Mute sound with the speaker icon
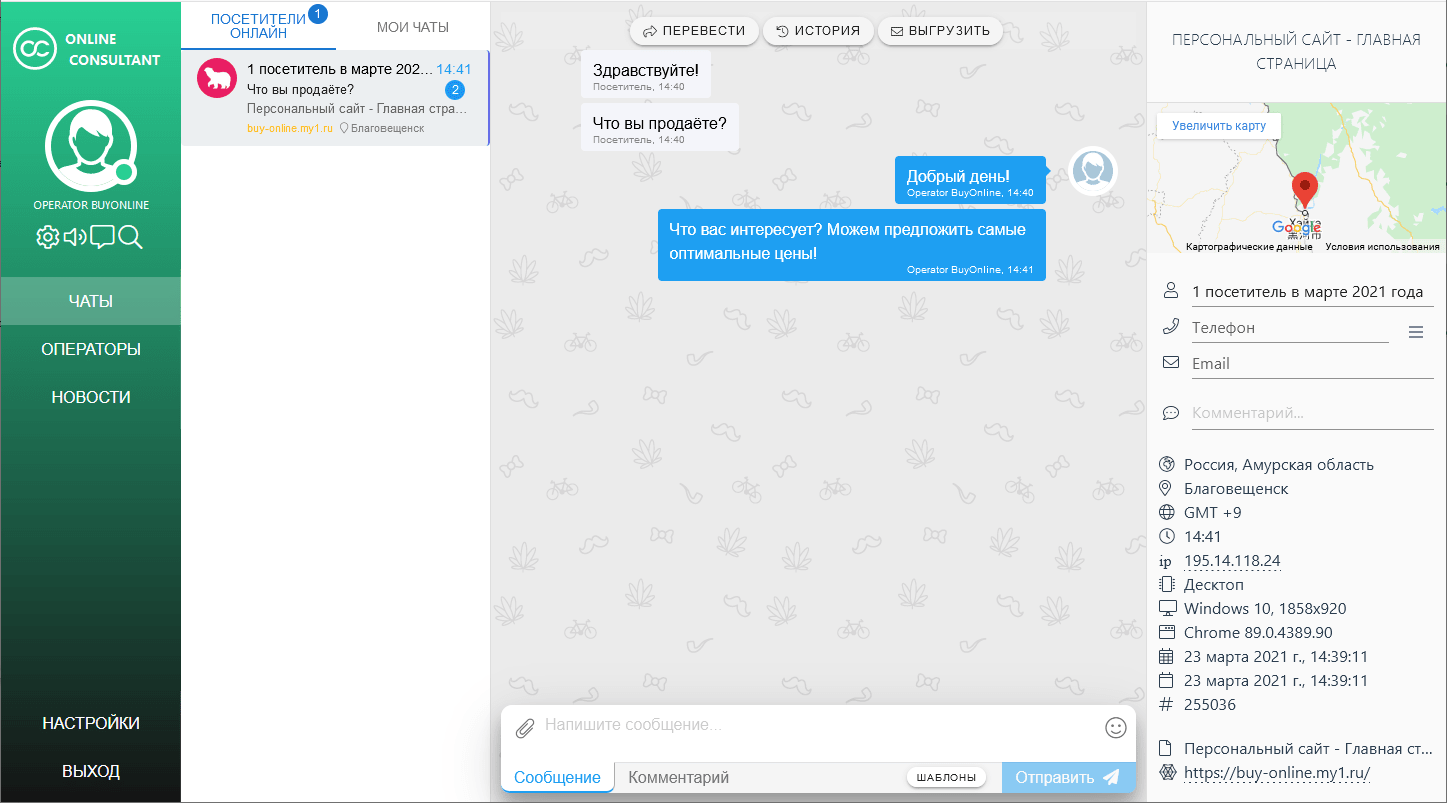The image size is (1447, 803). (x=75, y=237)
